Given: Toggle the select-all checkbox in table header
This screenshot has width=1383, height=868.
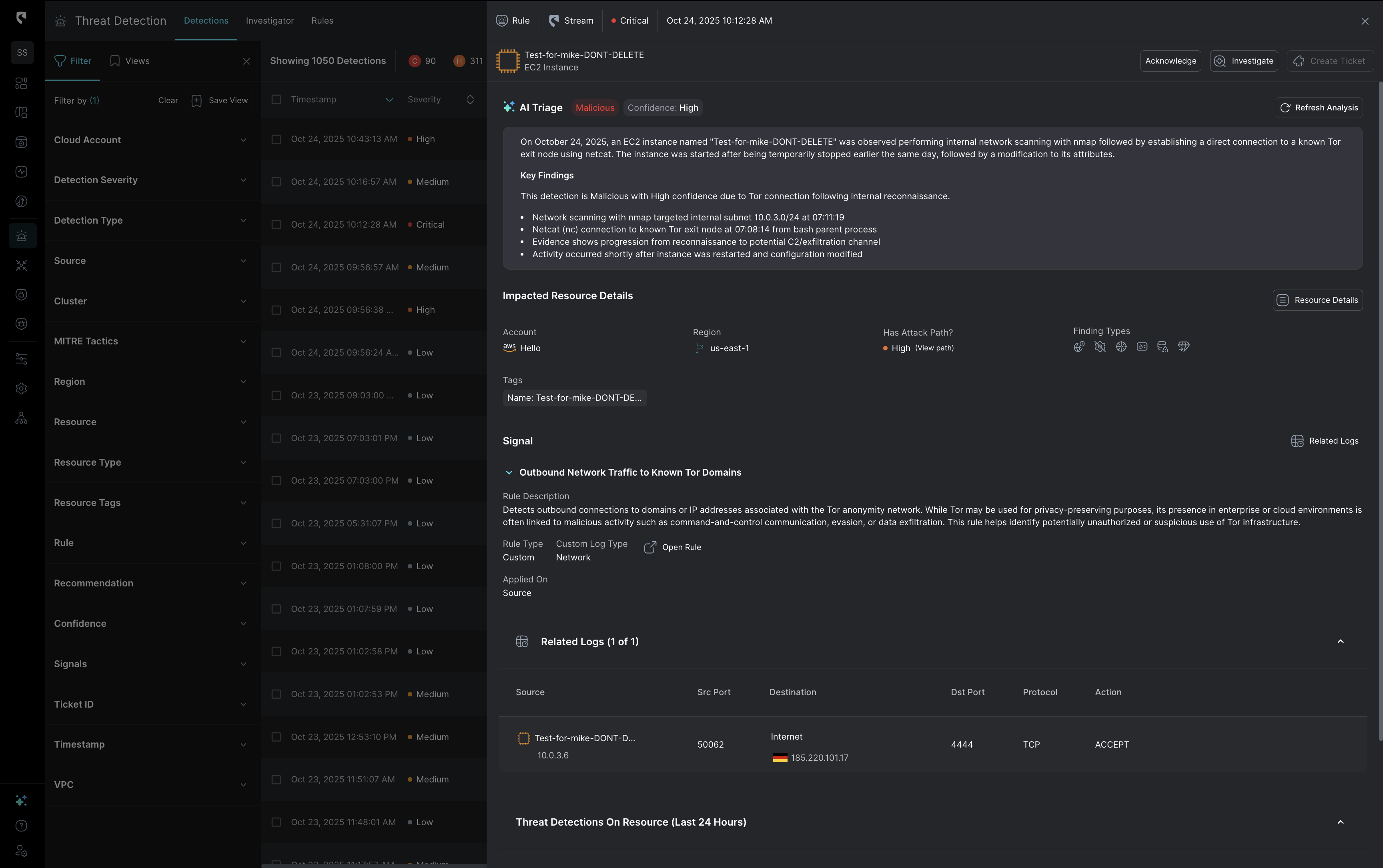Looking at the screenshot, I should click(276, 99).
